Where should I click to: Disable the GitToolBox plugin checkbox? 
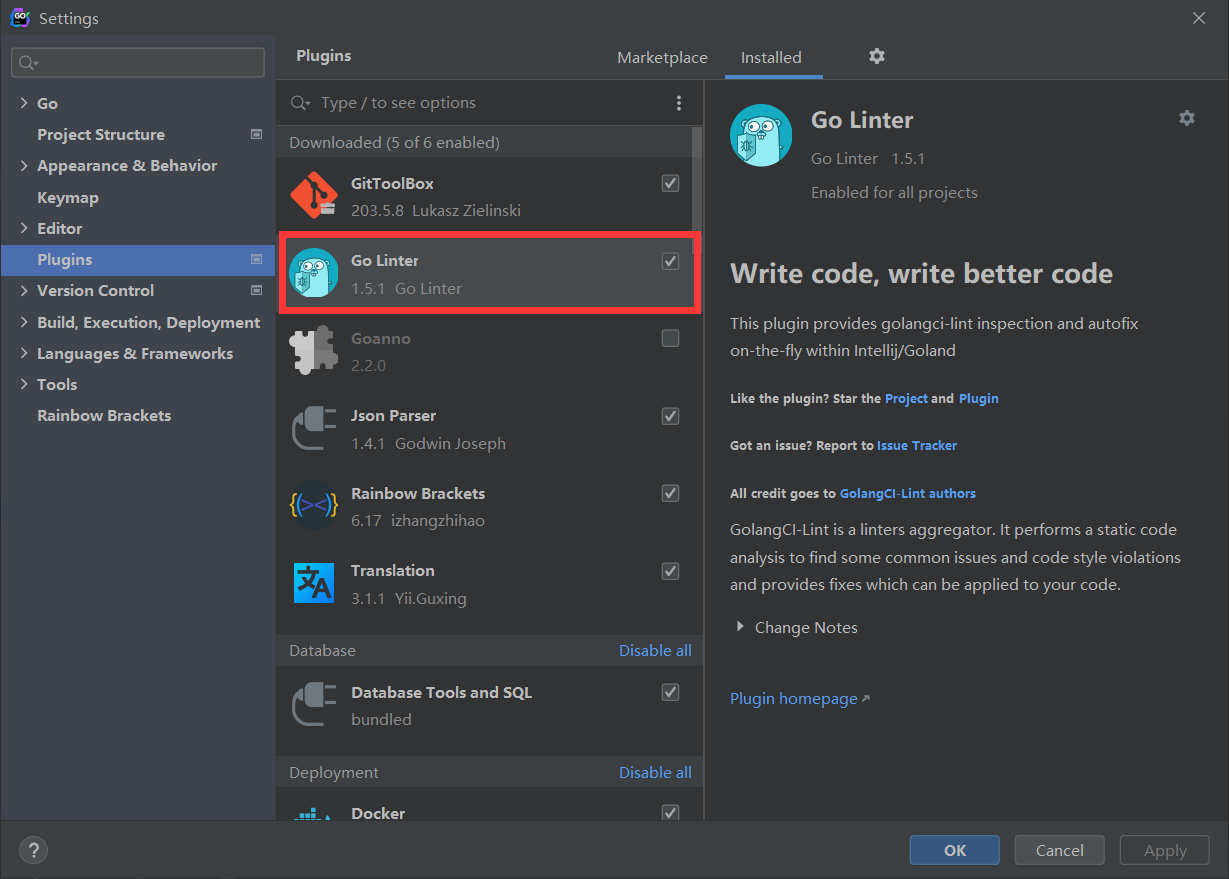tap(671, 183)
